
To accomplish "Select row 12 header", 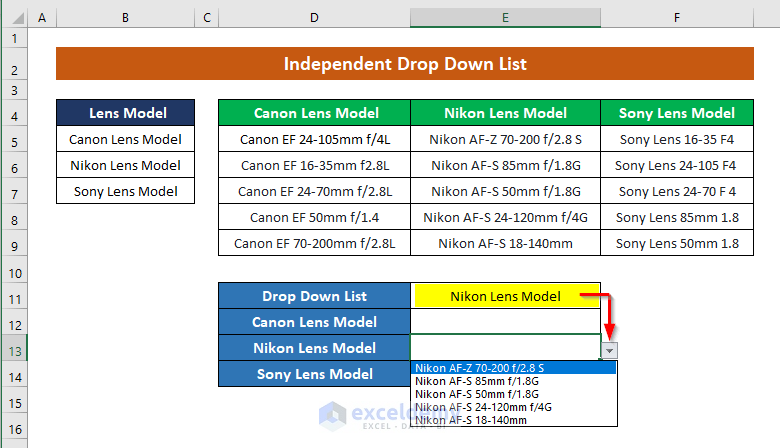I will pyautogui.click(x=14, y=322).
